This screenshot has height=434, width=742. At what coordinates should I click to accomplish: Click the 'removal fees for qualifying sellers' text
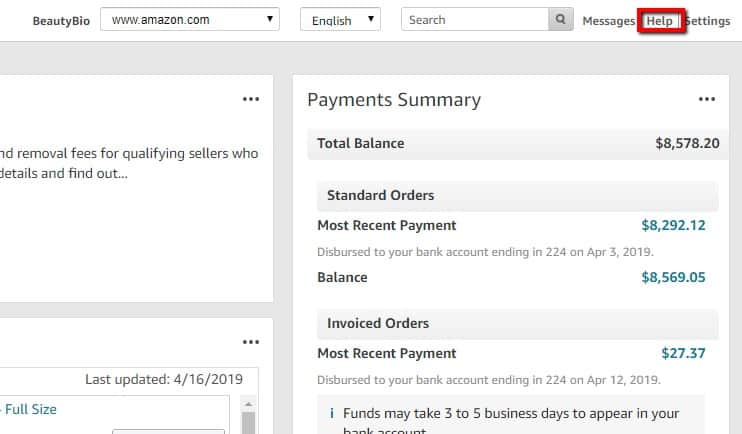[x=128, y=153]
